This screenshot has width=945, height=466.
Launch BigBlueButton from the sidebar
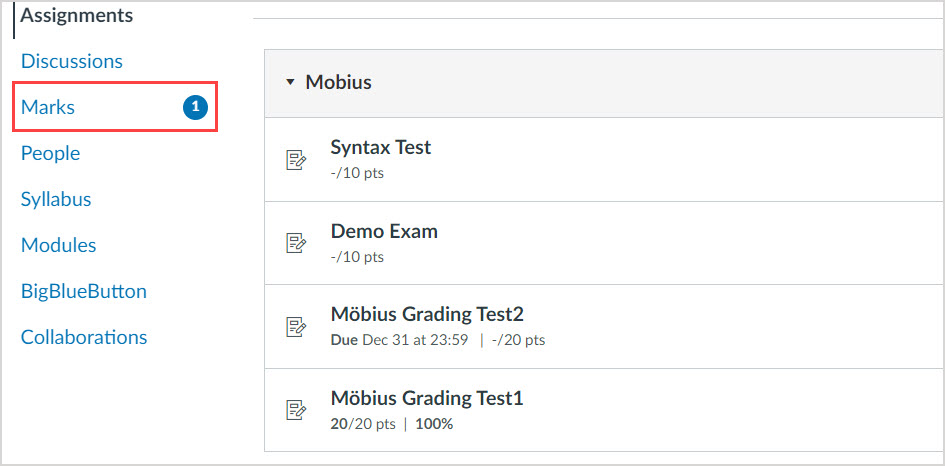point(84,291)
